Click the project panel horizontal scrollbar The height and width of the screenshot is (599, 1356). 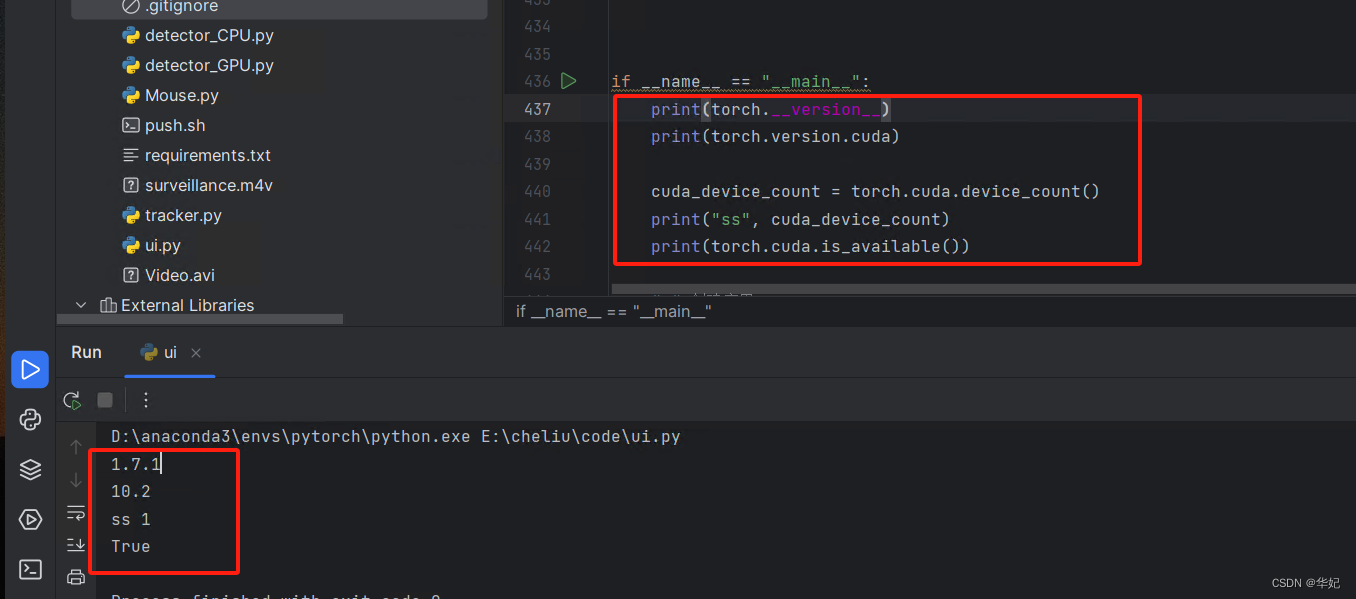click(x=200, y=318)
